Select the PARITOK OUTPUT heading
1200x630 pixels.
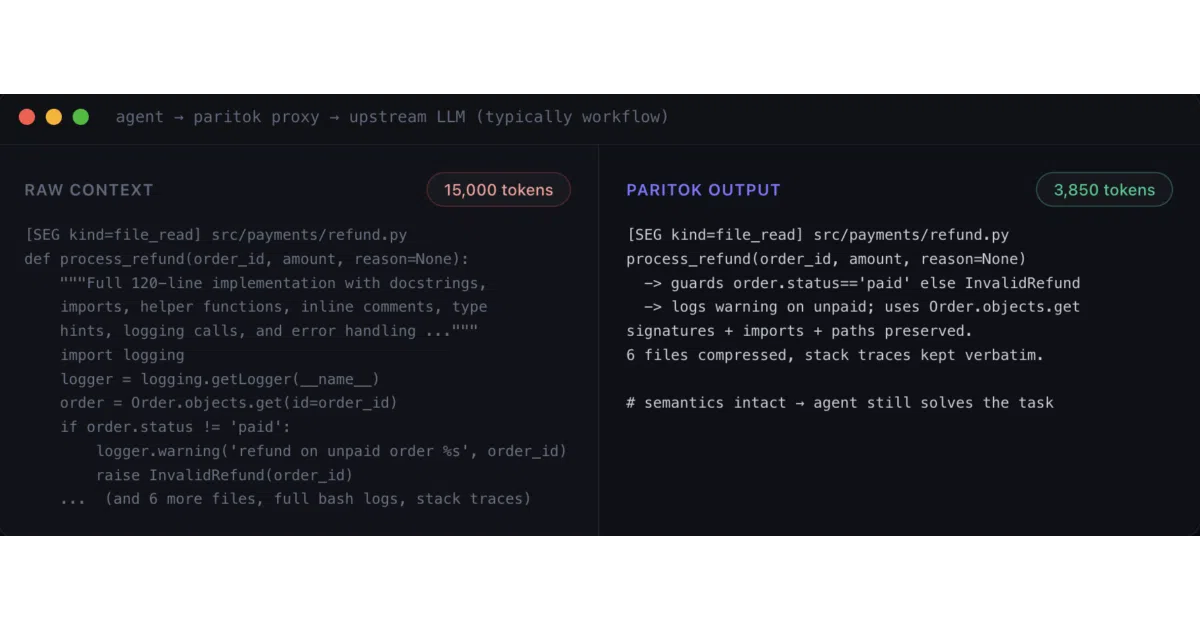pos(703,190)
